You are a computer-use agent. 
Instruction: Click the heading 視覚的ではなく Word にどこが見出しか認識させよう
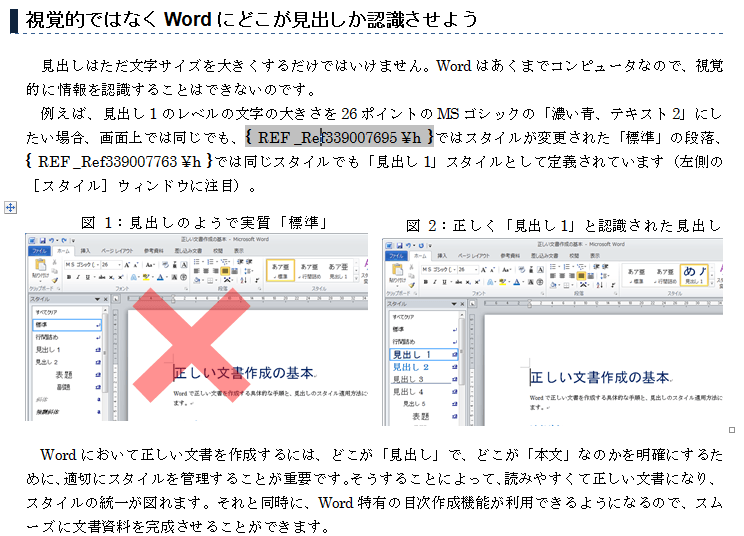click(x=251, y=19)
